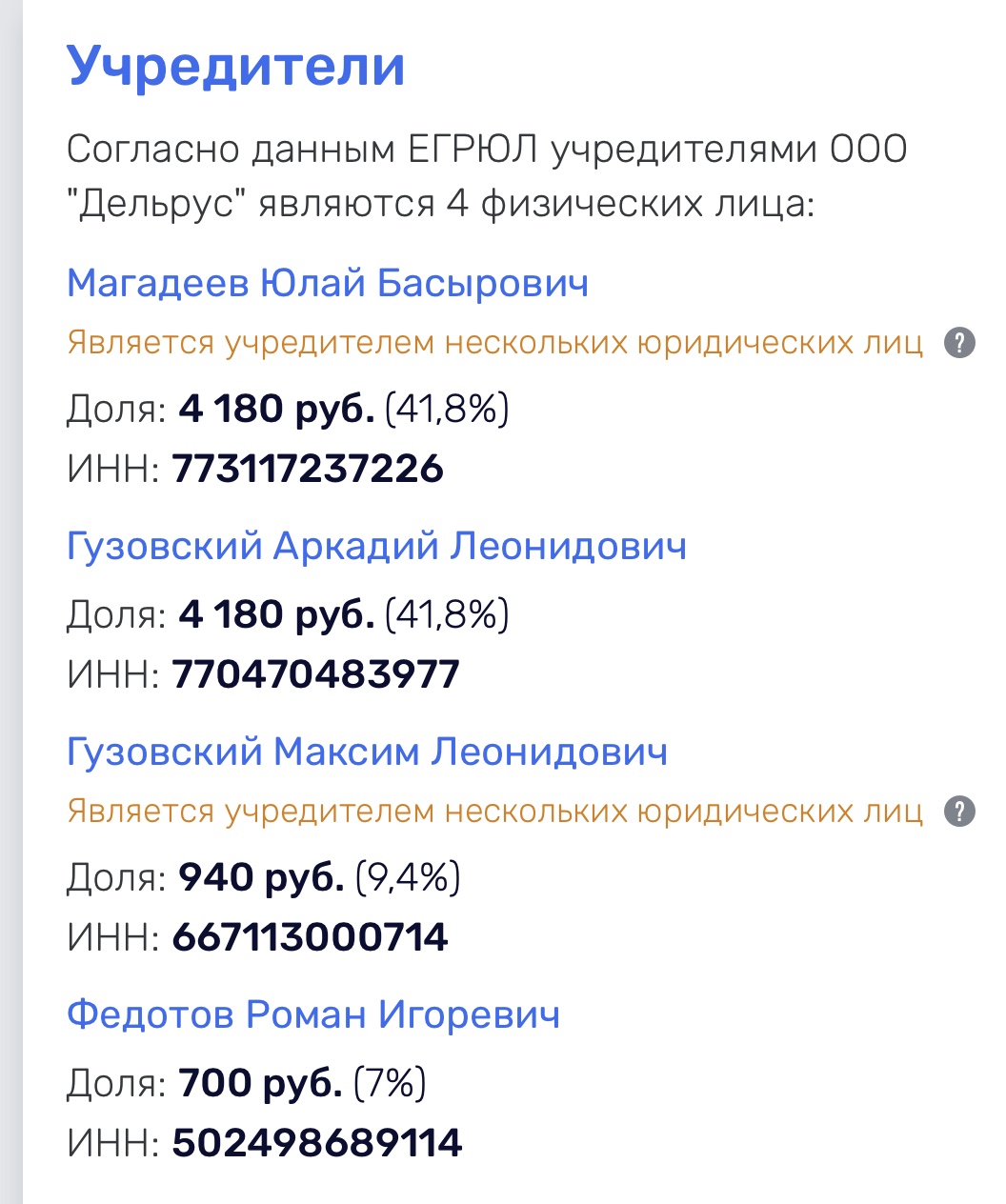Viewport: 1006px width, 1204px height.
Task: Open founder profile Магадеев Юлай Басырович
Action: 328,284
